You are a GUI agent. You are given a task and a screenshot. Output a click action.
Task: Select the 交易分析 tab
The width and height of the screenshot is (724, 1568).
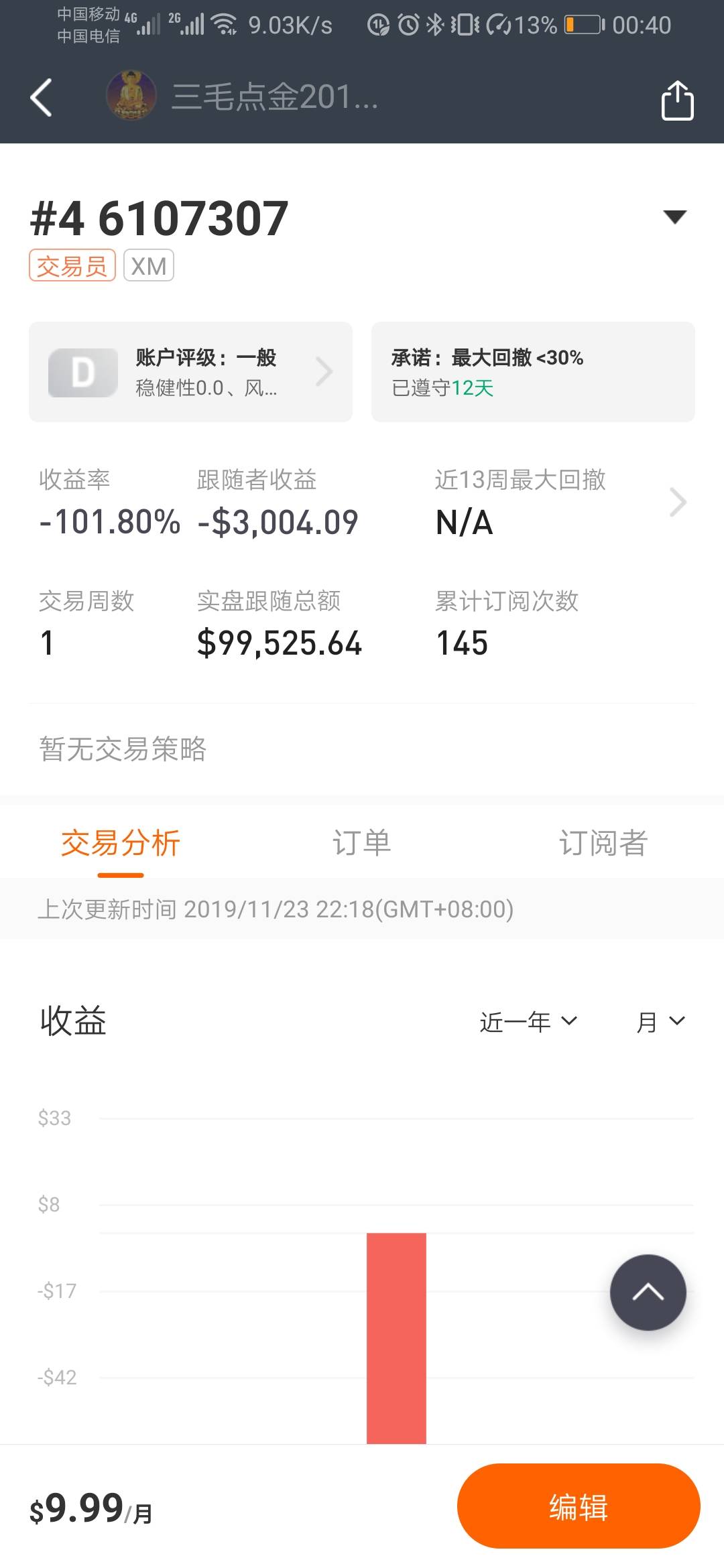(x=121, y=843)
